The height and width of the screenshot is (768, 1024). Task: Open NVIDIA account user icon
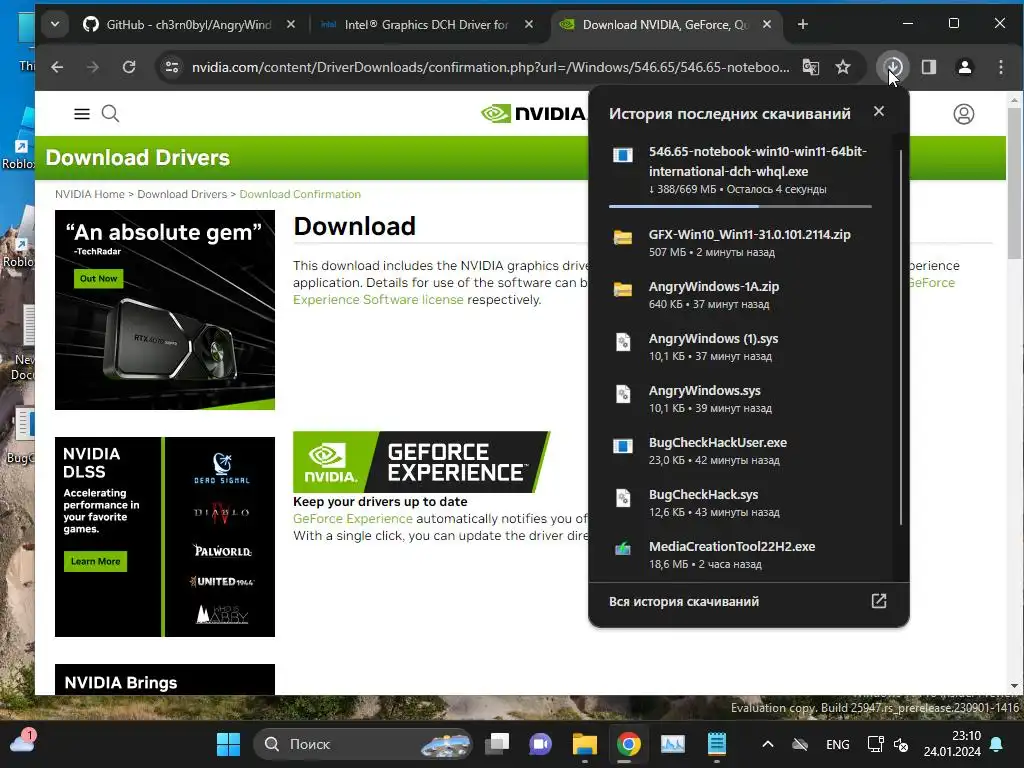(x=963, y=114)
